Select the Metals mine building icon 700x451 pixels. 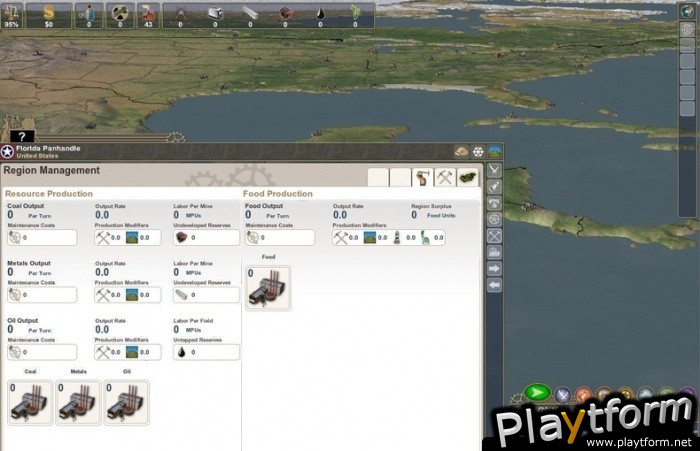click(79, 401)
